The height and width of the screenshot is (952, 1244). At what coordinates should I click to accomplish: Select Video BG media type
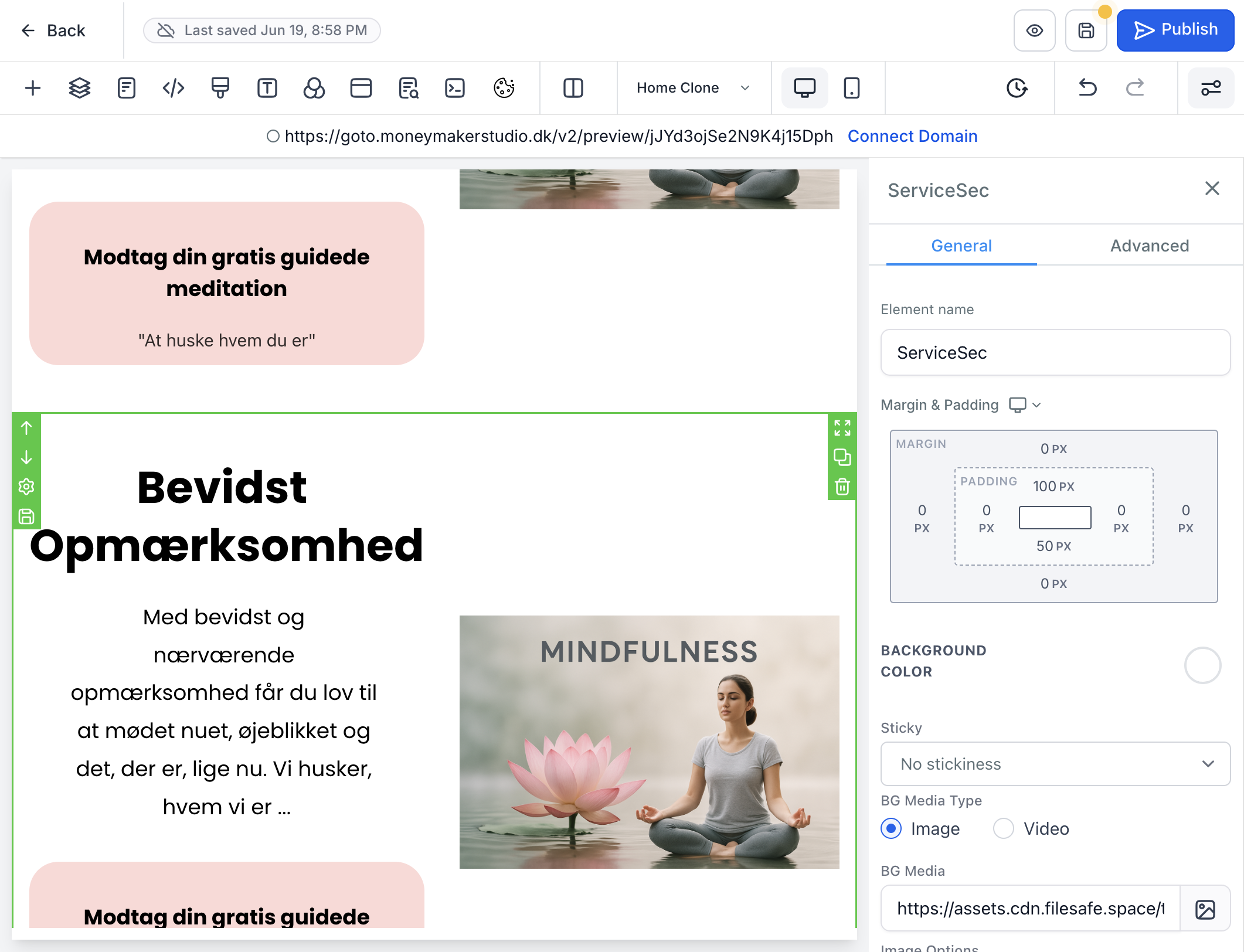click(x=1004, y=828)
